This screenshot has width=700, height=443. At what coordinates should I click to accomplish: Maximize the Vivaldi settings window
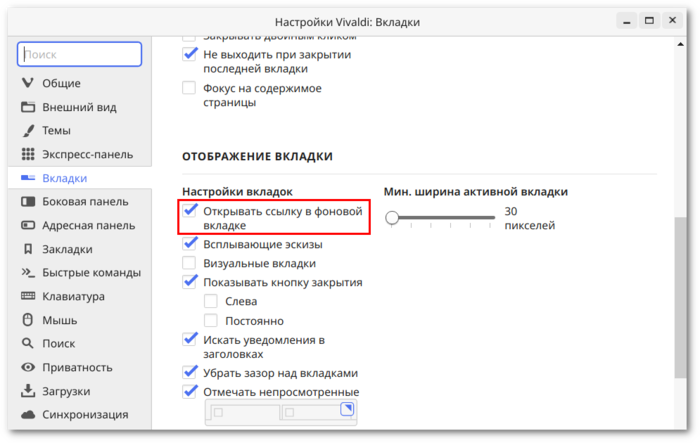pos(649,21)
